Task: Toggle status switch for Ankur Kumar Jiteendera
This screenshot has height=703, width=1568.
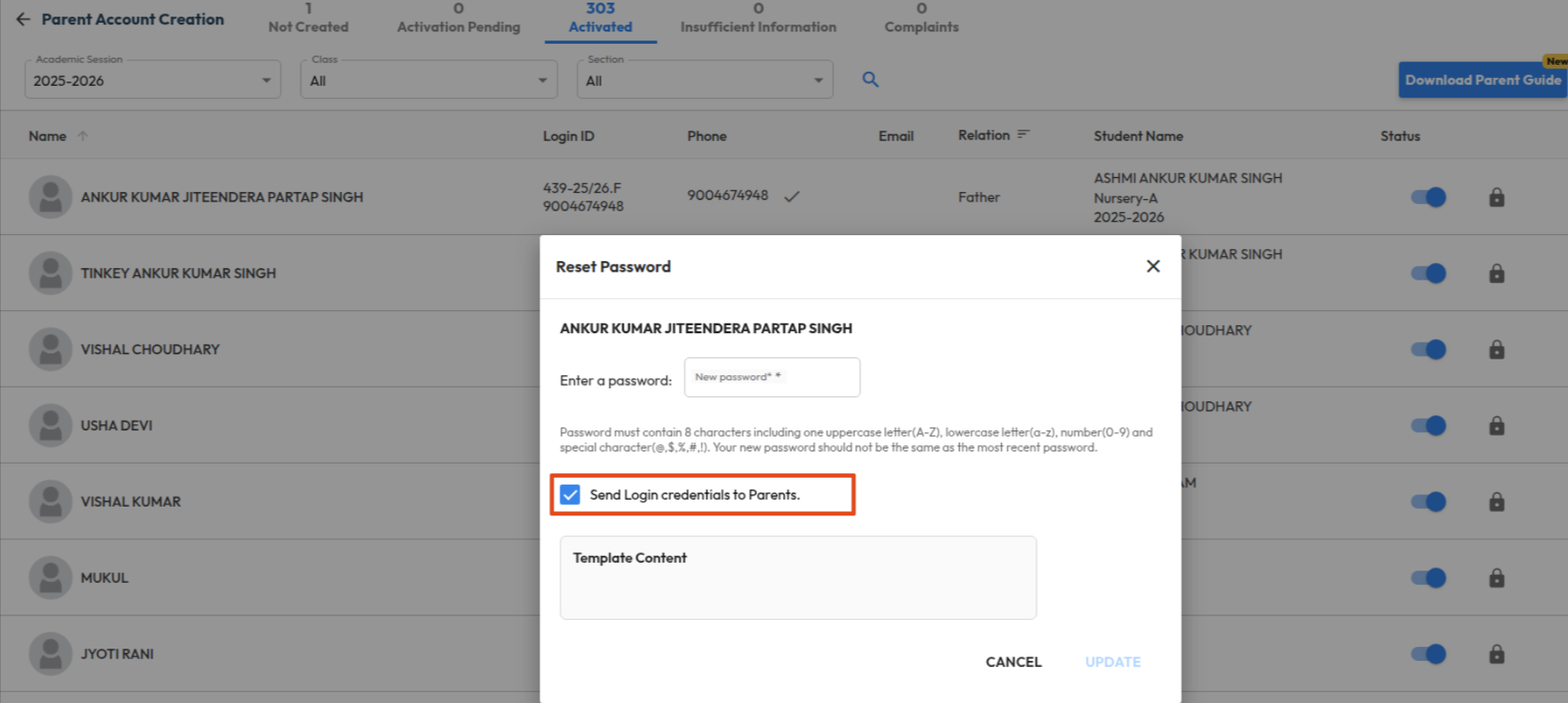Action: [x=1428, y=197]
